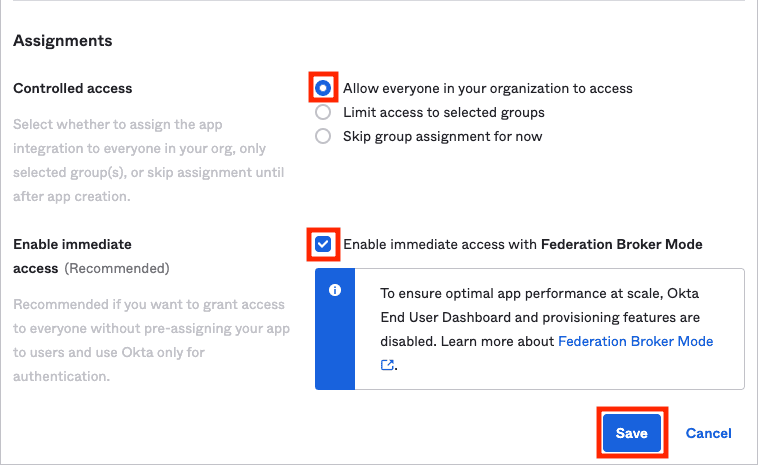Click the (Recommended) text
Image resolution: width=758 pixels, height=465 pixels.
point(117,268)
